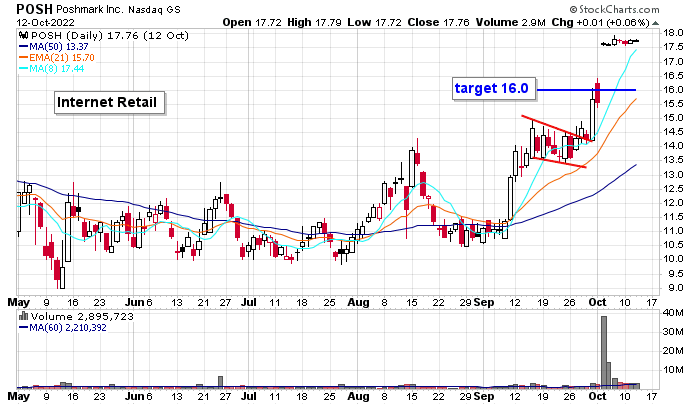Click the bar-chart icon next to Volume 2,895,723
Image resolution: width=700 pixels, height=405 pixels.
click(x=23, y=317)
